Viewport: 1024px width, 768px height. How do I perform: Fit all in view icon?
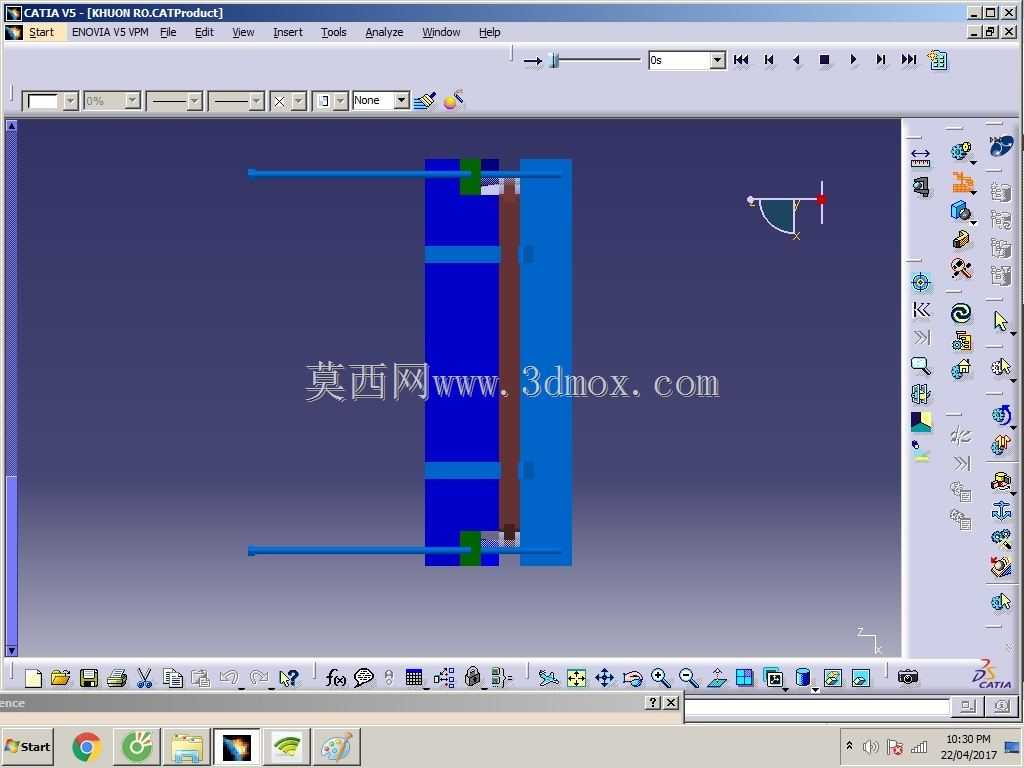click(x=576, y=678)
